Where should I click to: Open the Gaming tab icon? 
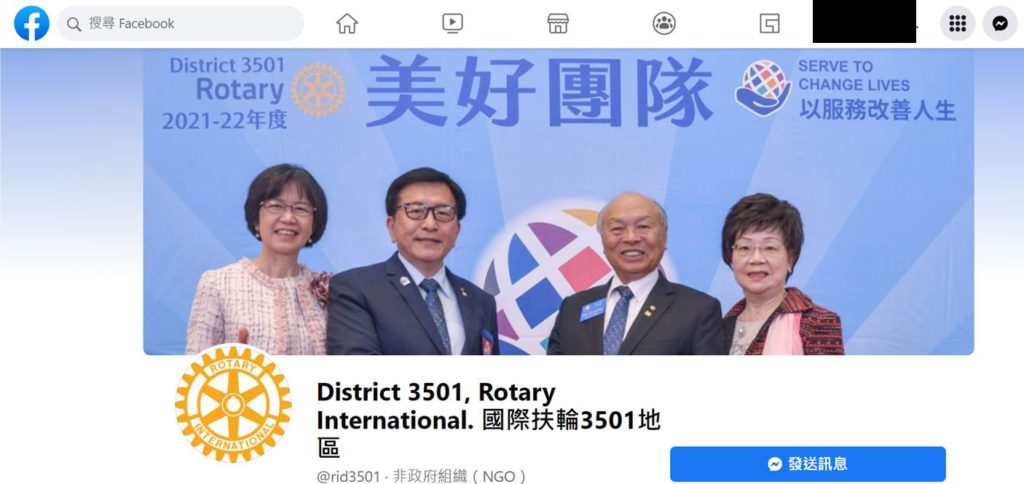769,24
